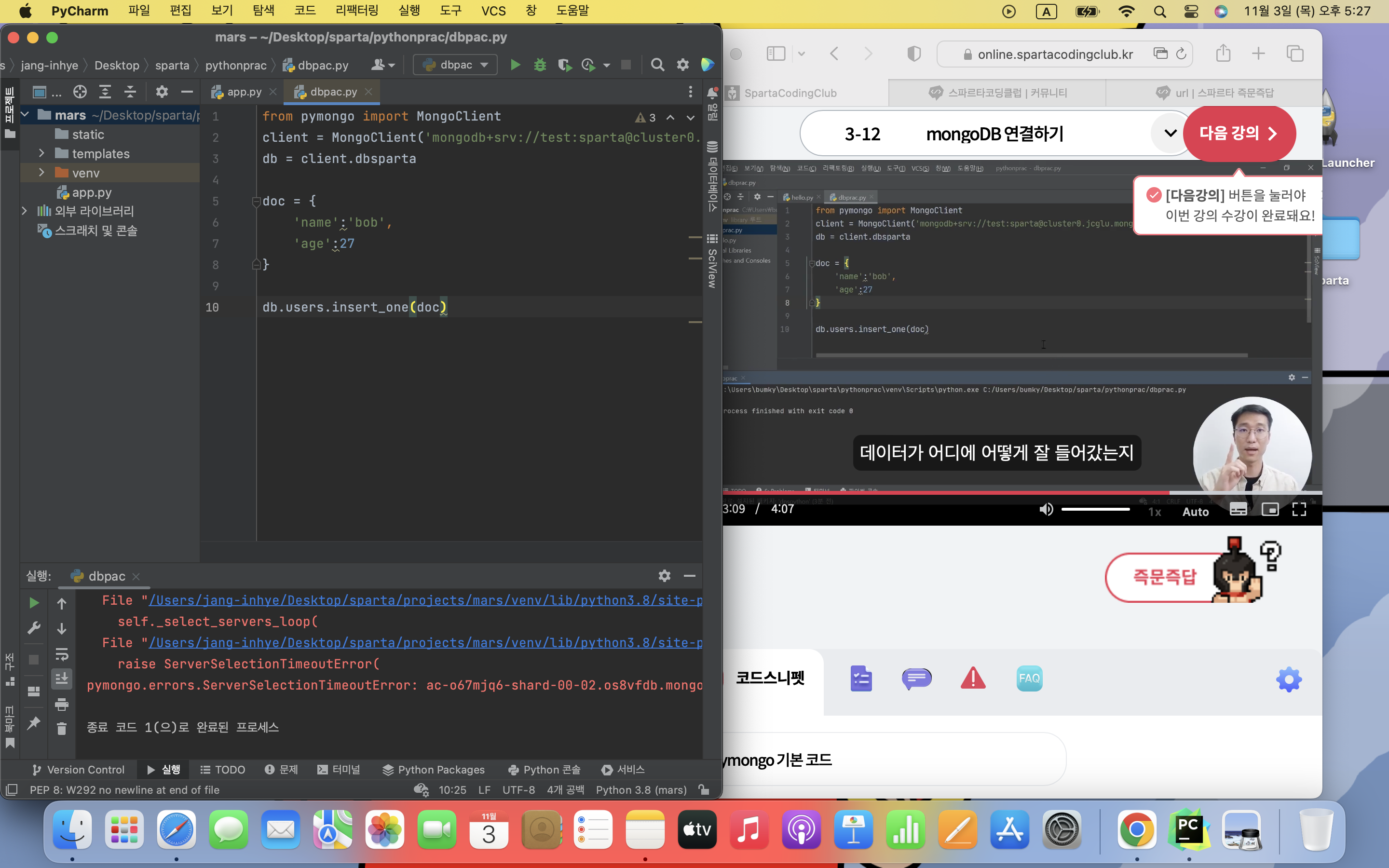Viewport: 1389px width, 868px height.
Task: Open blue settings gear on the lecture page
Action: [1289, 679]
